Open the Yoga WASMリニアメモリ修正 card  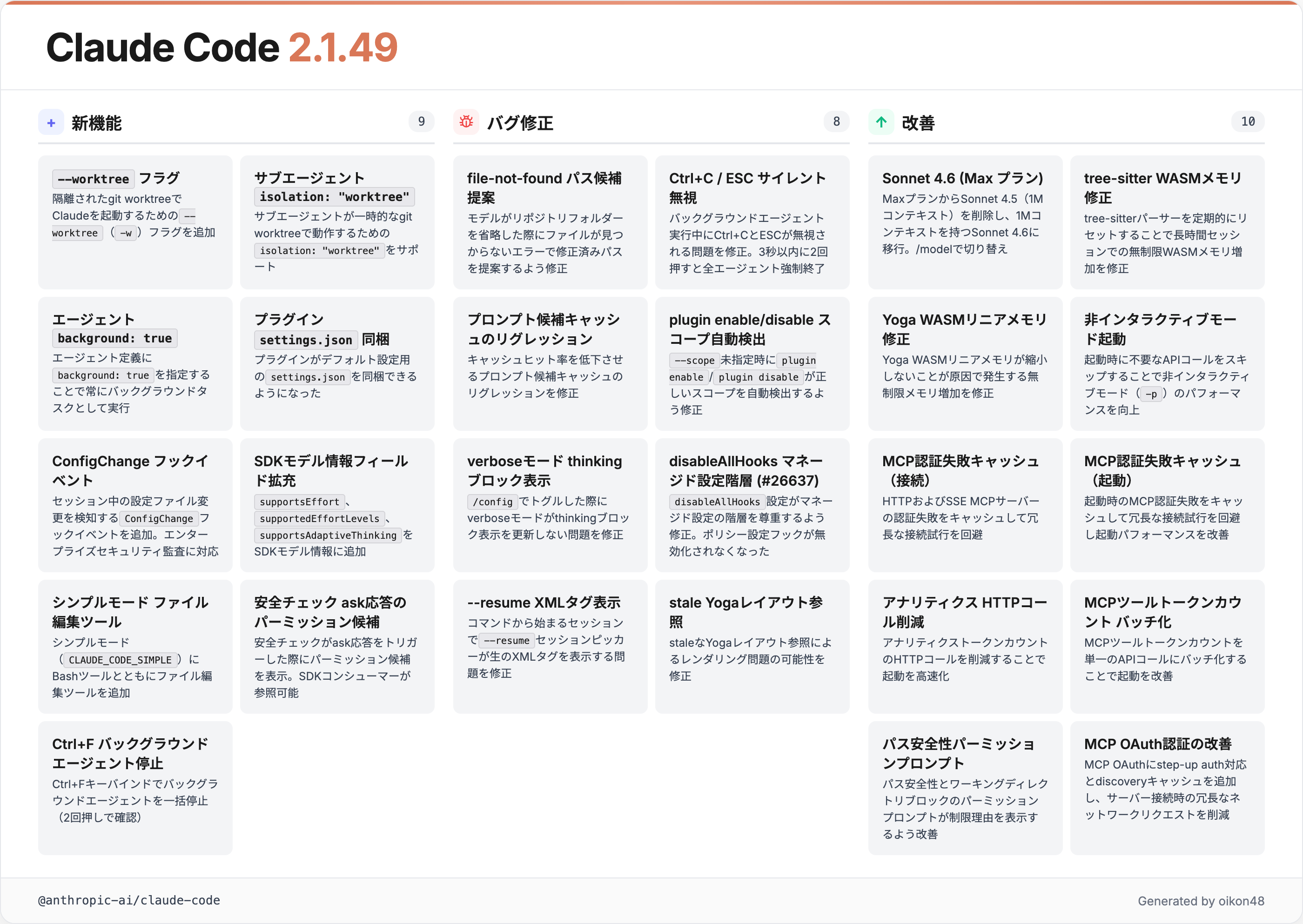[965, 363]
